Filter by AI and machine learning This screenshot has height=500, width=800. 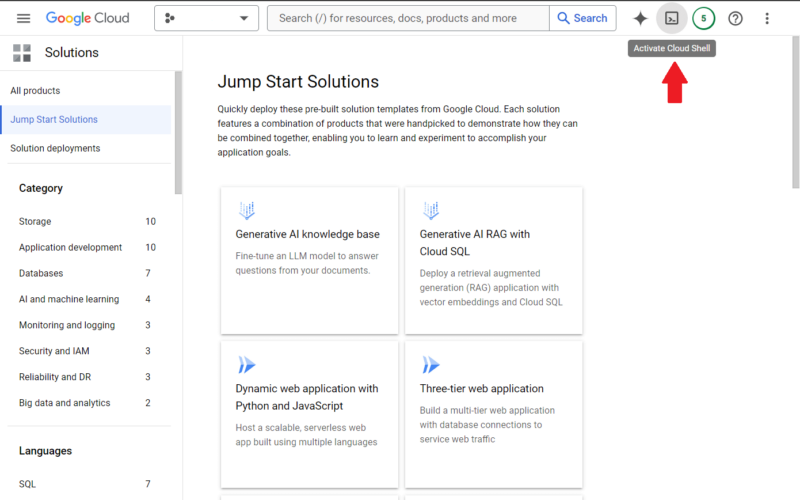(87, 299)
